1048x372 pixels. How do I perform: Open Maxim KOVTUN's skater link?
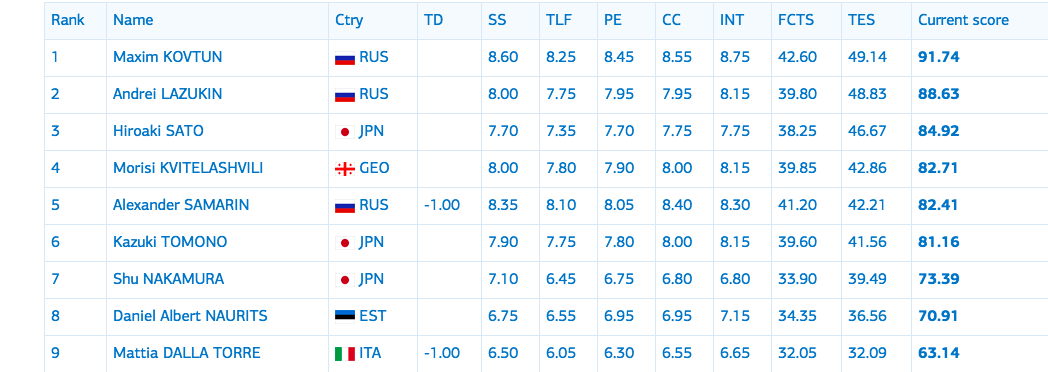click(x=168, y=57)
